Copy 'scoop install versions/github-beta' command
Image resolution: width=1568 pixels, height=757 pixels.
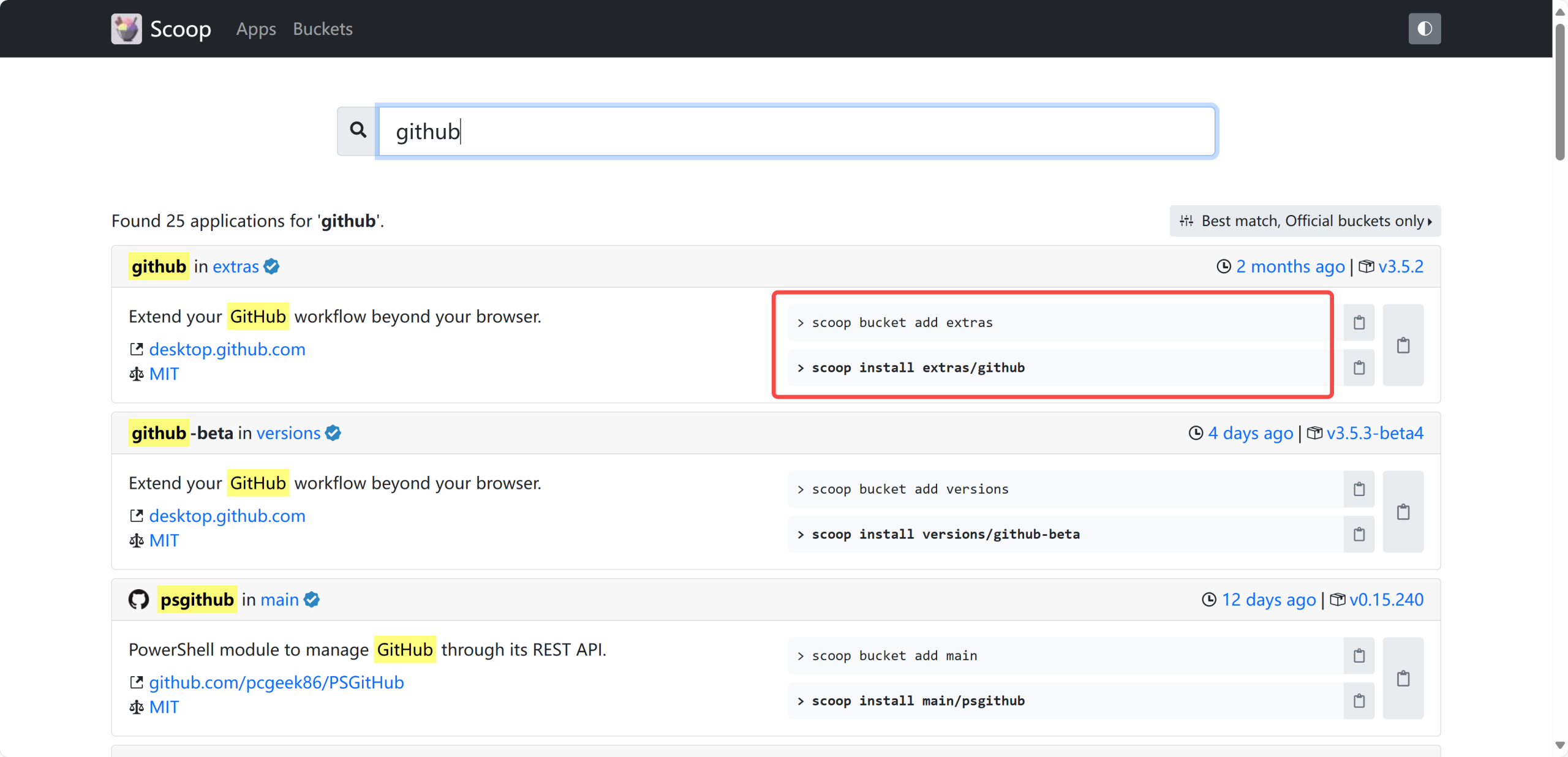pyautogui.click(x=1359, y=535)
